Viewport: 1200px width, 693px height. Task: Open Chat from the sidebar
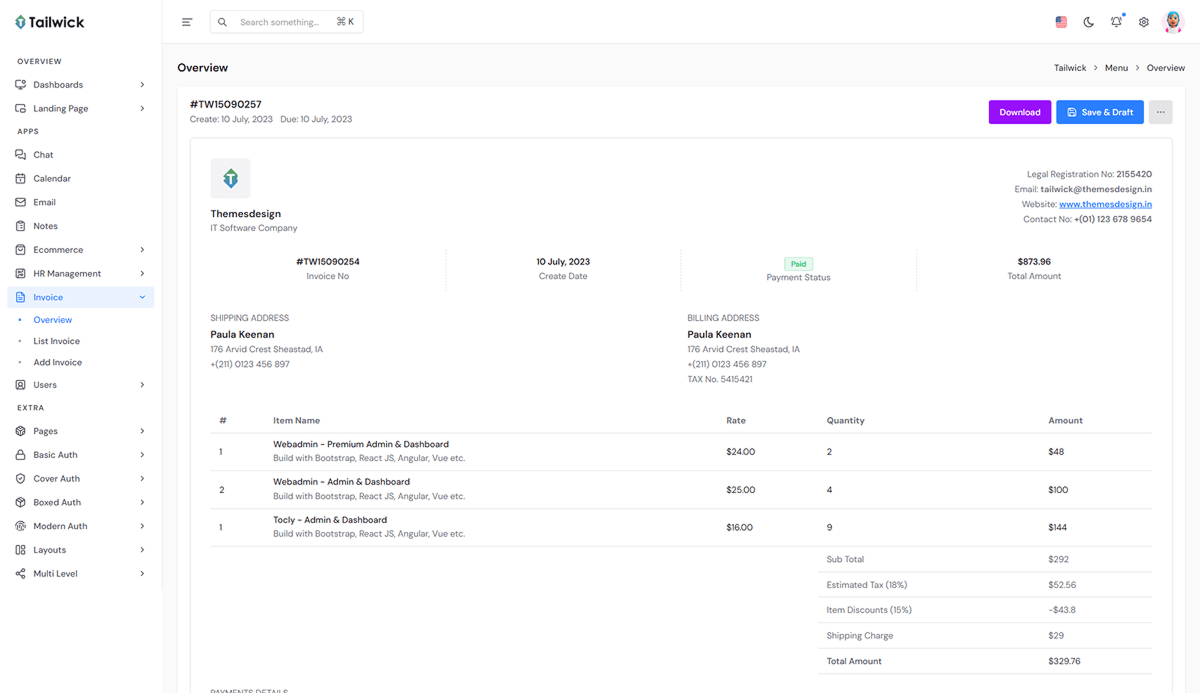[43, 155]
